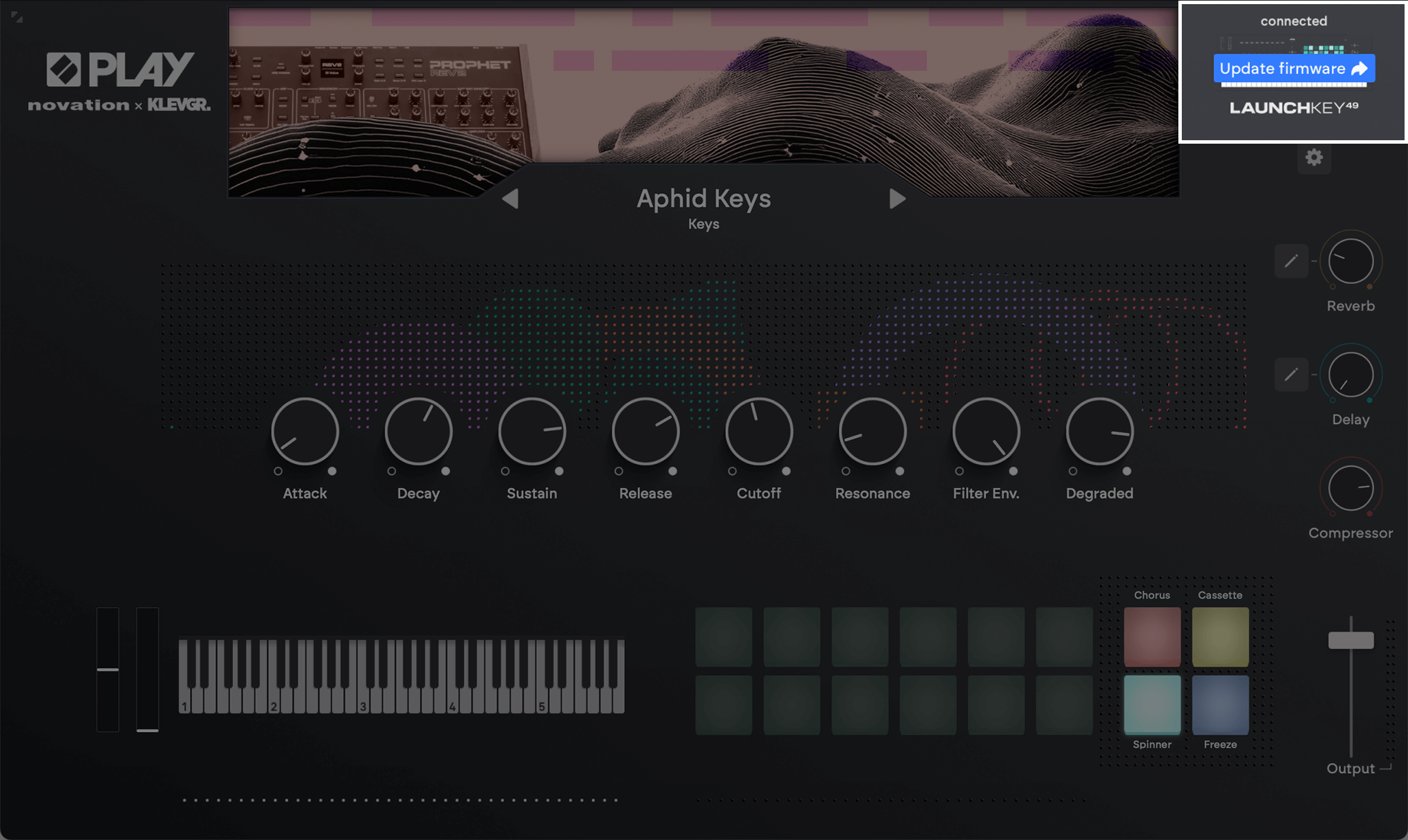The width and height of the screenshot is (1408, 840).
Task: Click the Resonance minimum indicator dot
Action: pyautogui.click(x=846, y=472)
